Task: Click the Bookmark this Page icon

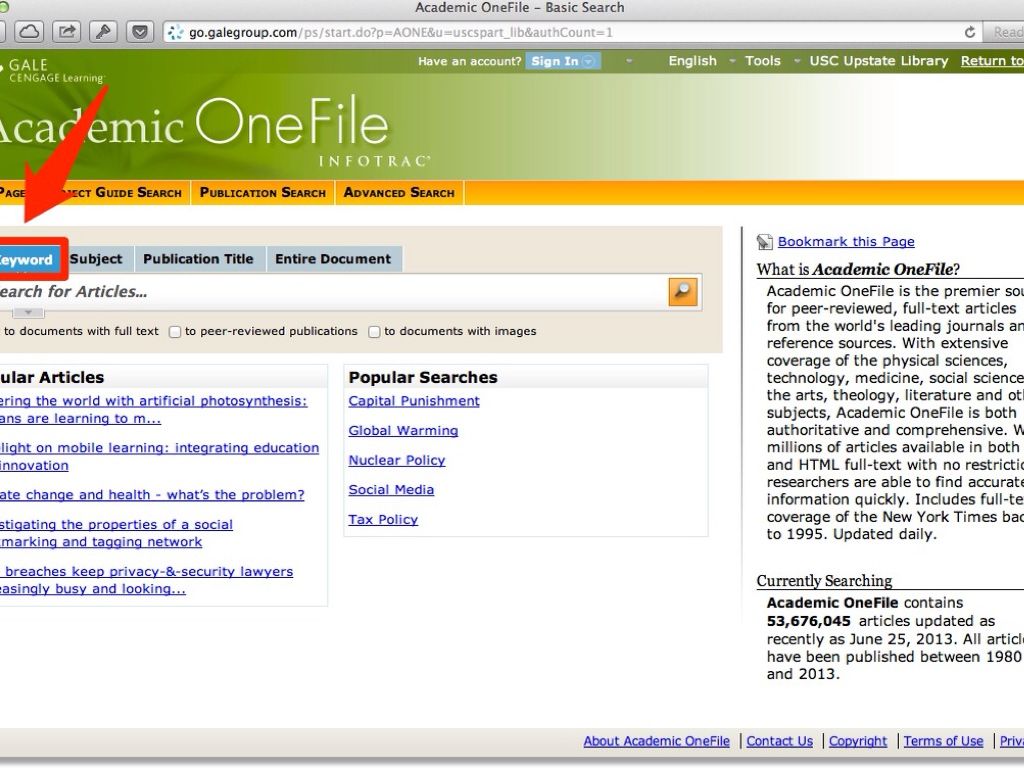Action: [x=765, y=242]
